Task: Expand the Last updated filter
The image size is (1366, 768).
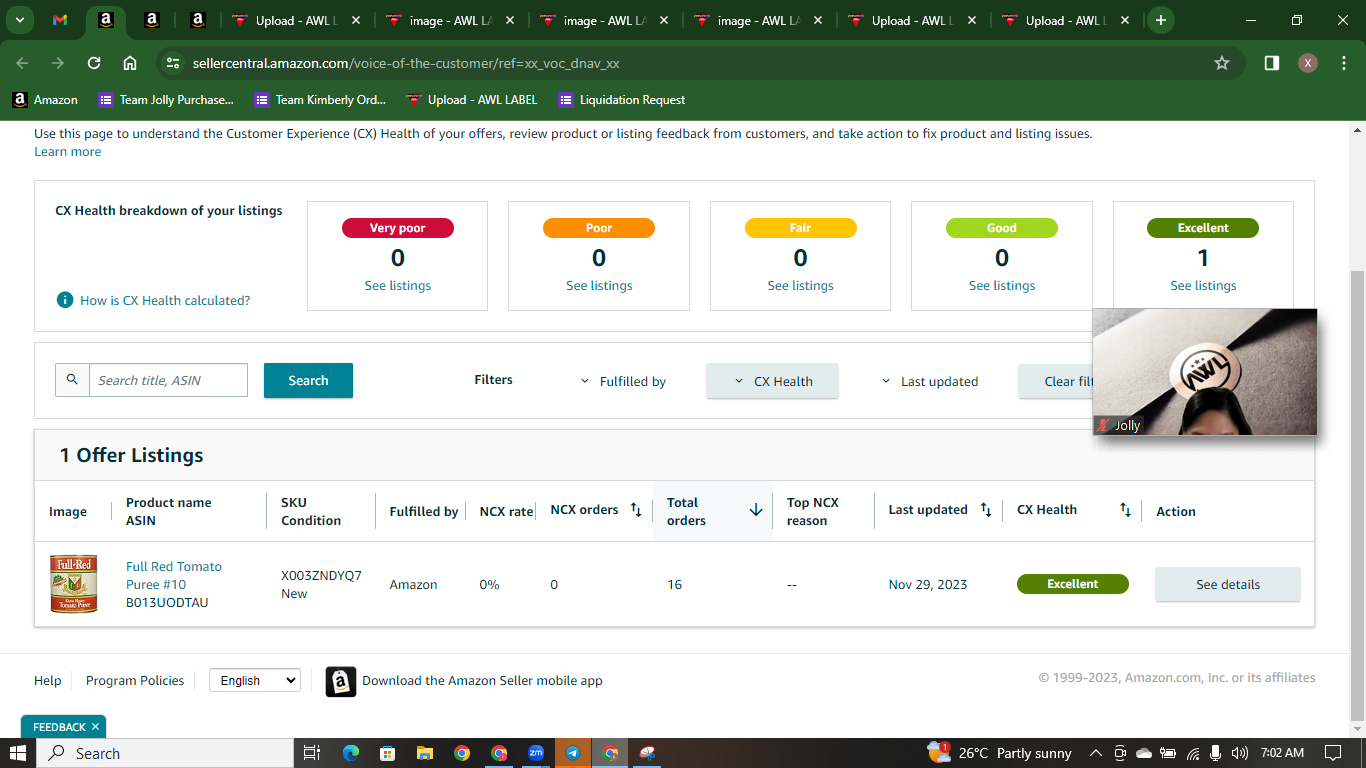Action: [x=929, y=381]
